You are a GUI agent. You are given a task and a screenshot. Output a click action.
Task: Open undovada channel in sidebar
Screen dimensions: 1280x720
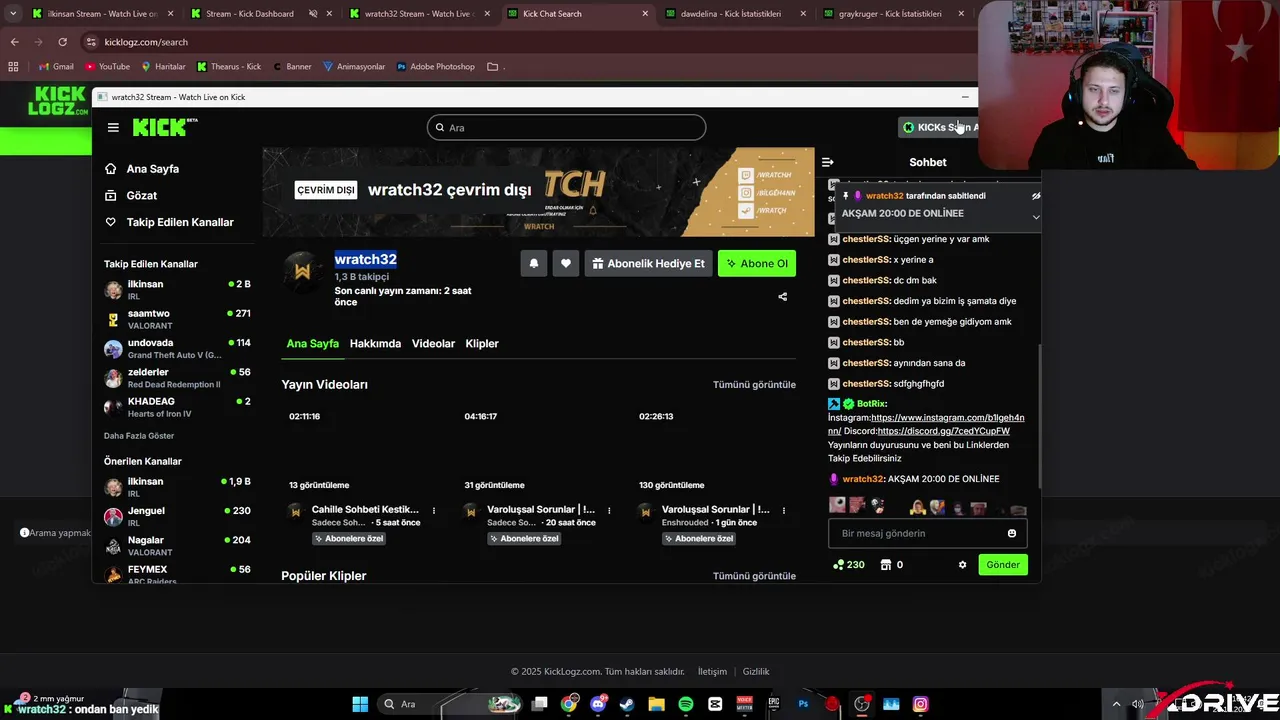tap(177, 349)
